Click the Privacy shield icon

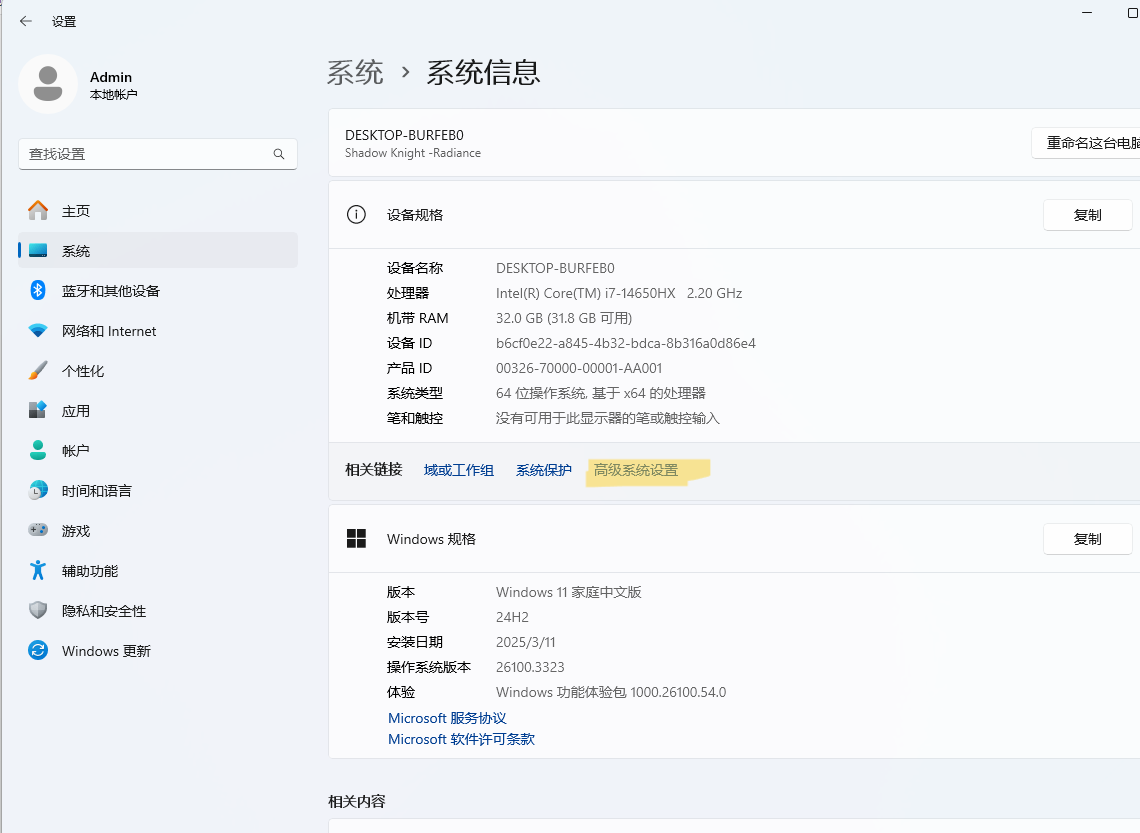[38, 611]
